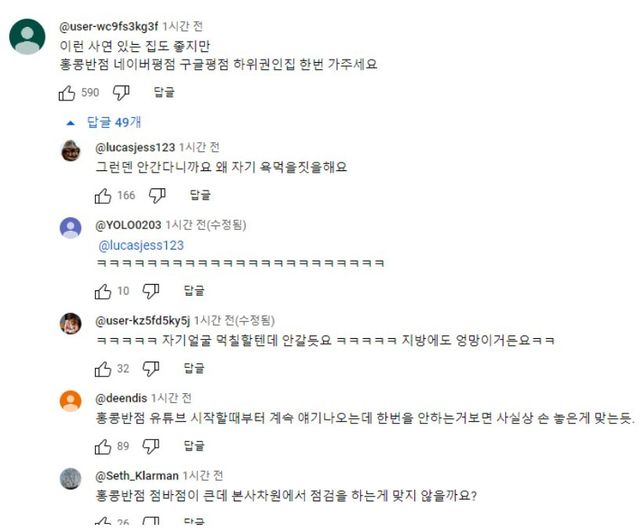This screenshot has height=532, width=640.
Task: Reply to the top comment via 답글
Action: [x=165, y=93]
